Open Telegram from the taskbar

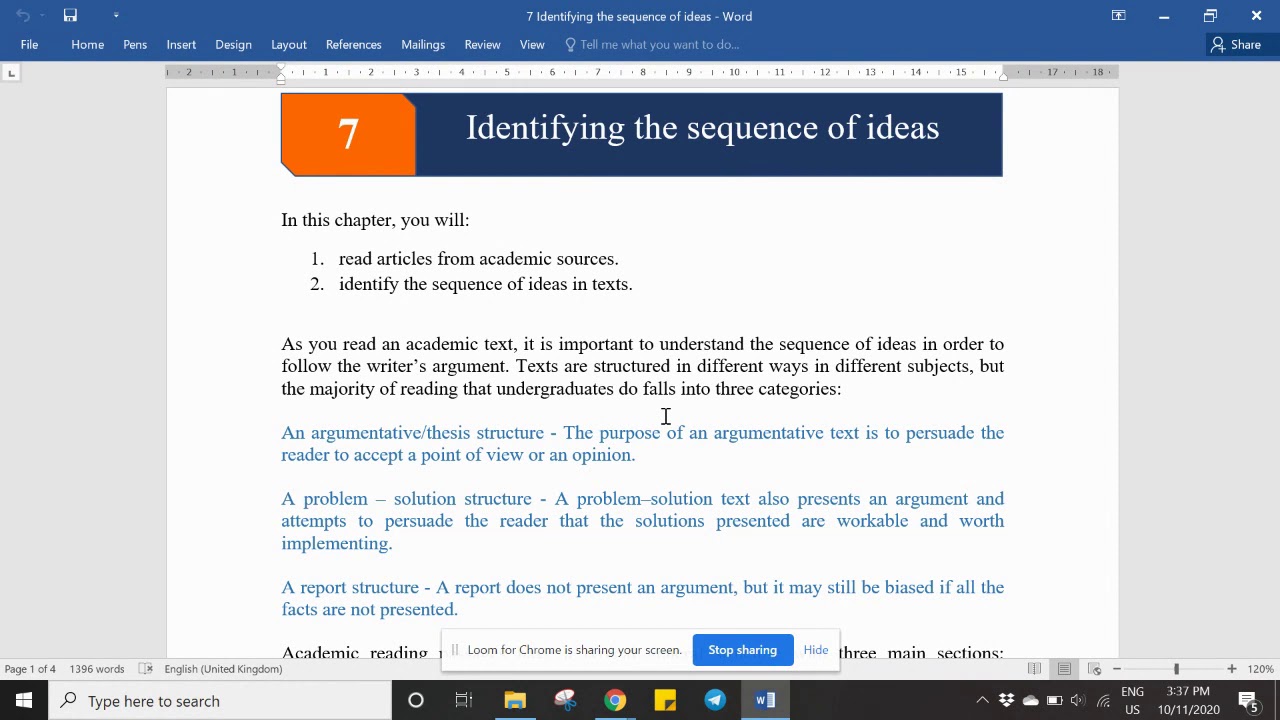point(715,701)
